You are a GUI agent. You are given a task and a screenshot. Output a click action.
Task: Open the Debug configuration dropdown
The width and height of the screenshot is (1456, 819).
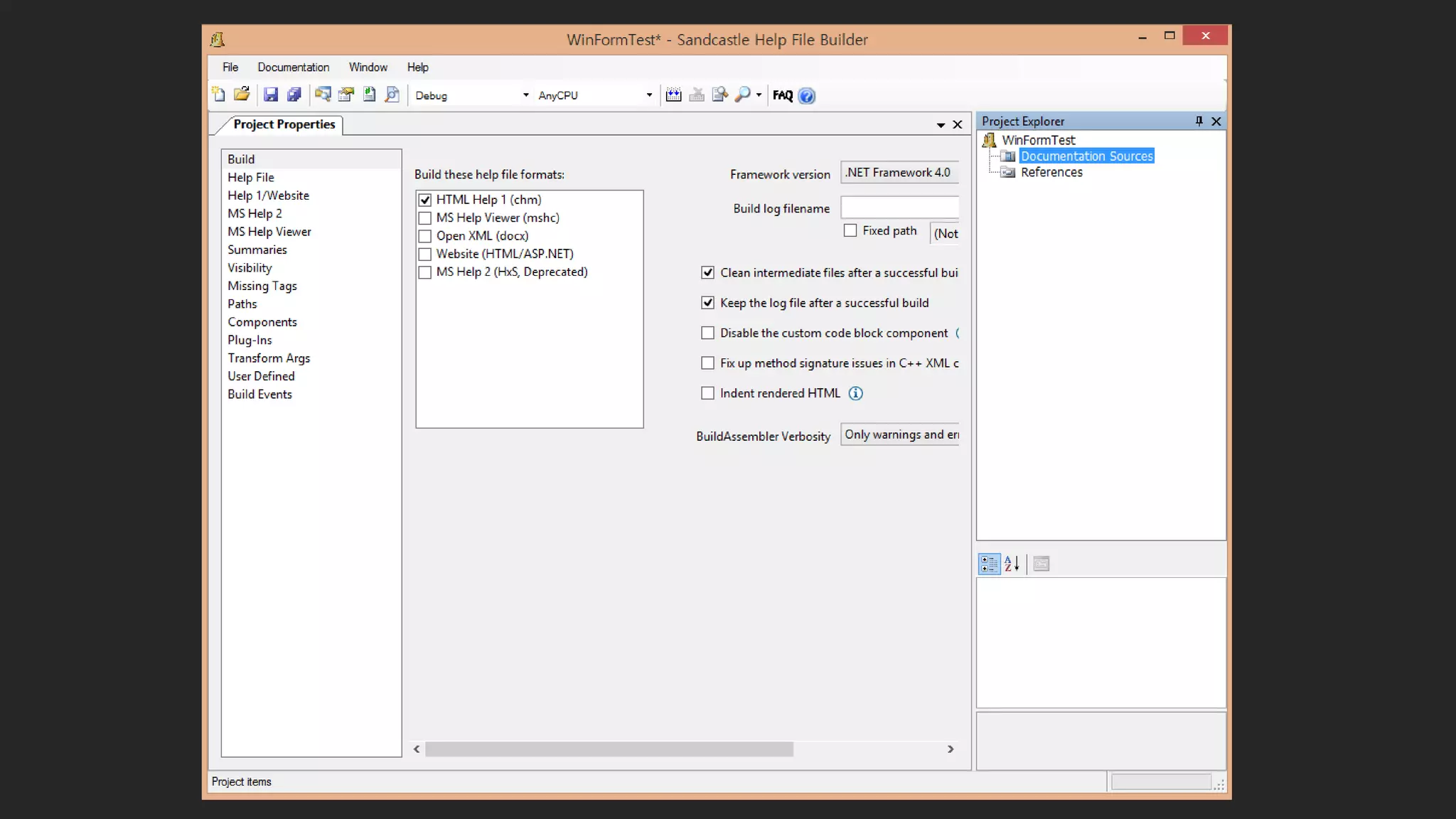pos(525,95)
